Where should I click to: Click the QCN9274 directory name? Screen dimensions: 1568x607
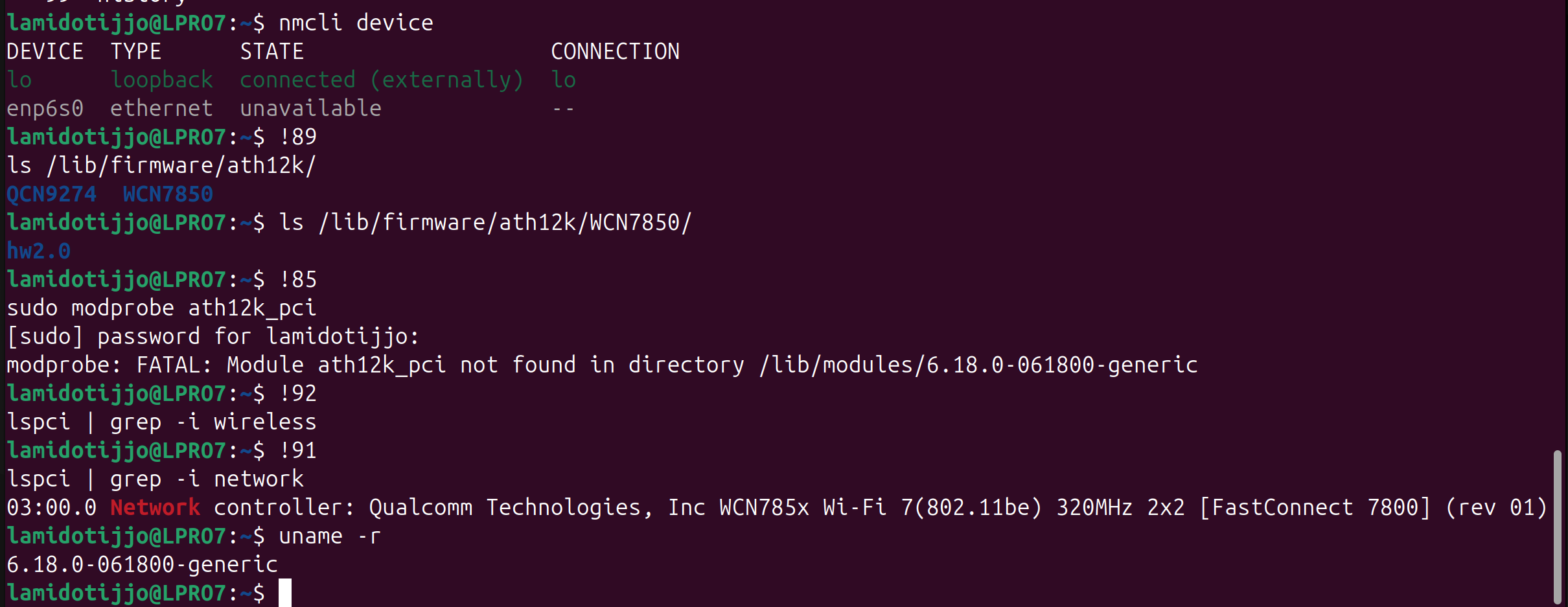[52, 194]
